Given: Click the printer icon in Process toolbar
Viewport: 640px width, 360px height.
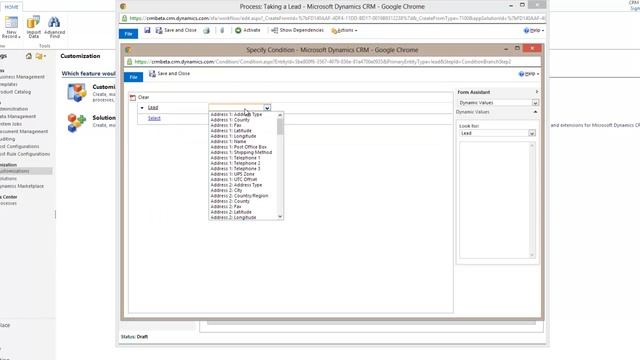Looking at the screenshot, I should pos(207,31).
